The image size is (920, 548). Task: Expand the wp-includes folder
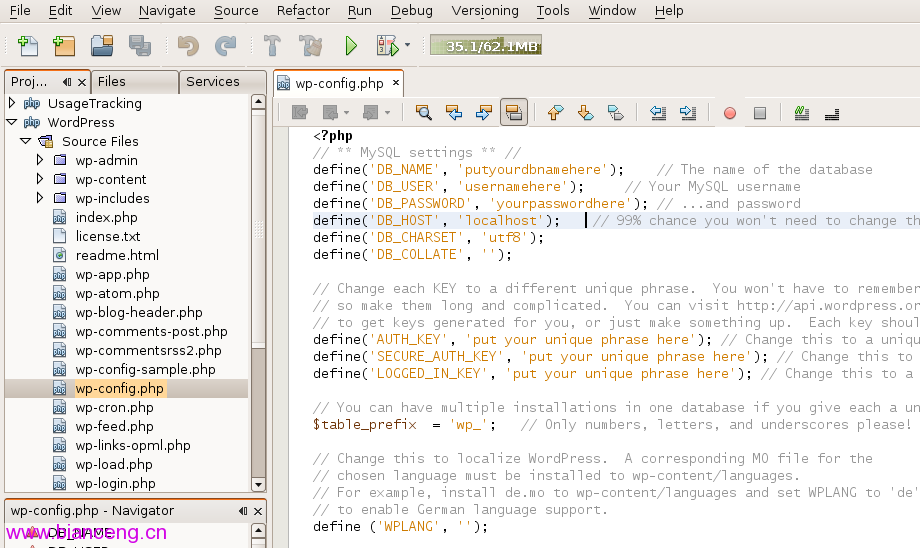(39, 198)
